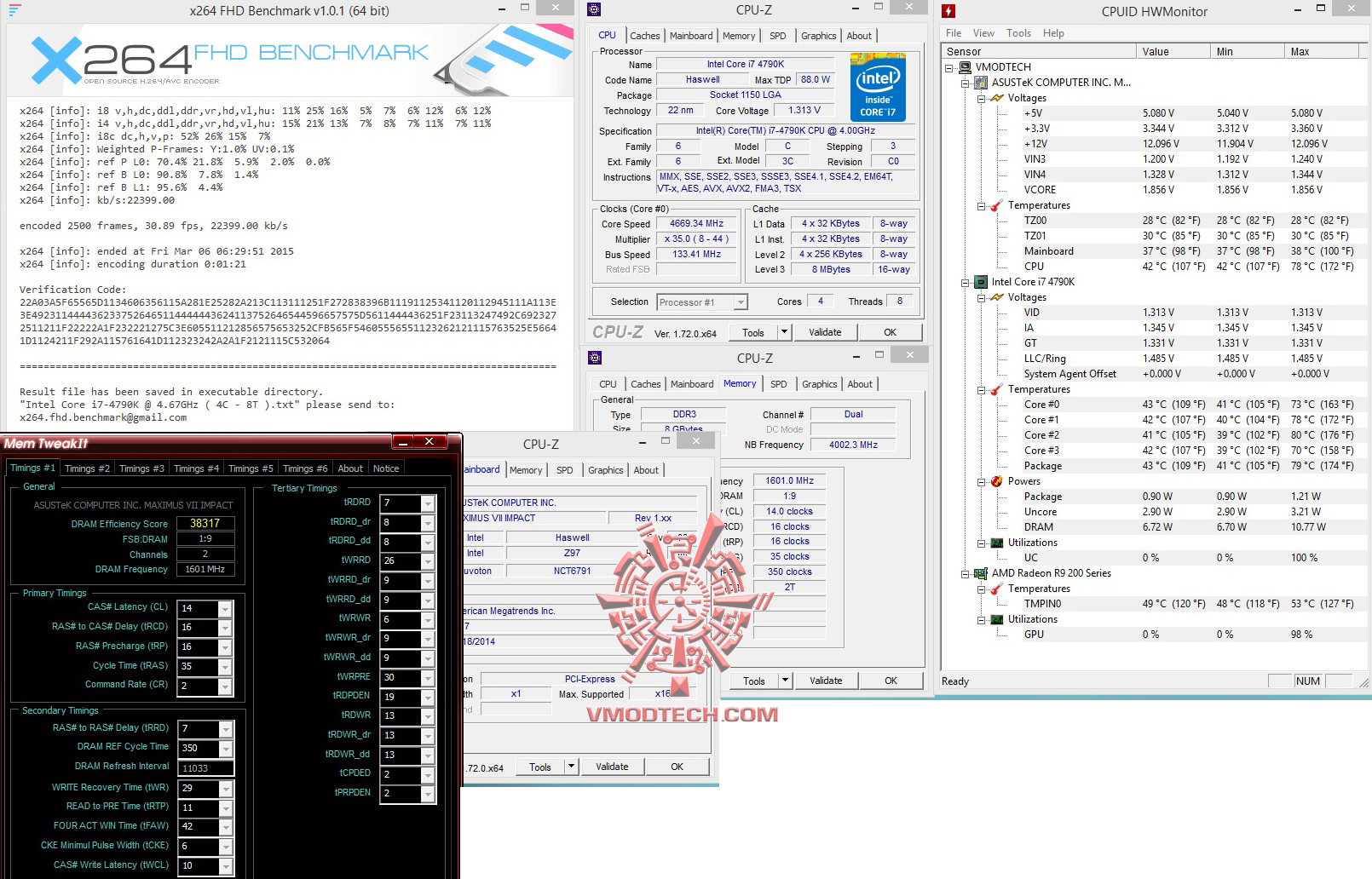Open the tRDRD tertiary timing dropdown
1372x879 pixels.
(x=428, y=503)
